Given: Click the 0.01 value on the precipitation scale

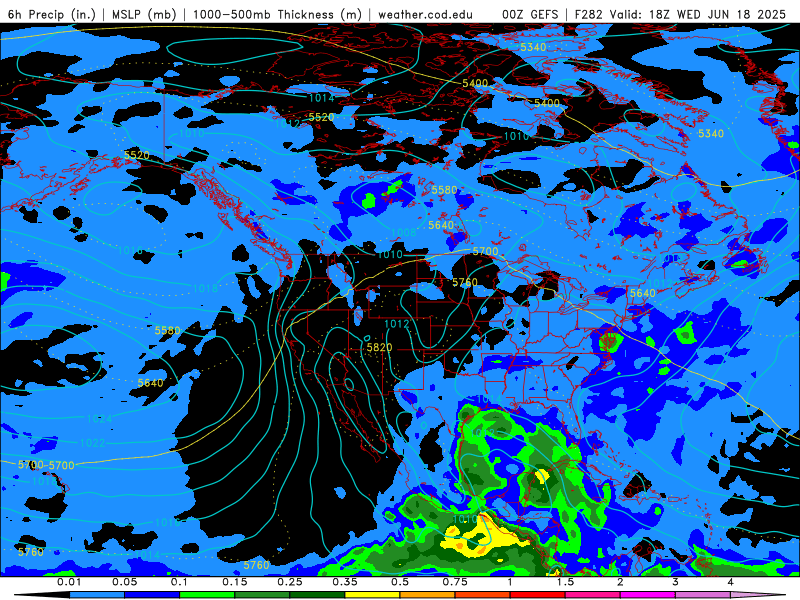Looking at the screenshot, I should [69, 582].
